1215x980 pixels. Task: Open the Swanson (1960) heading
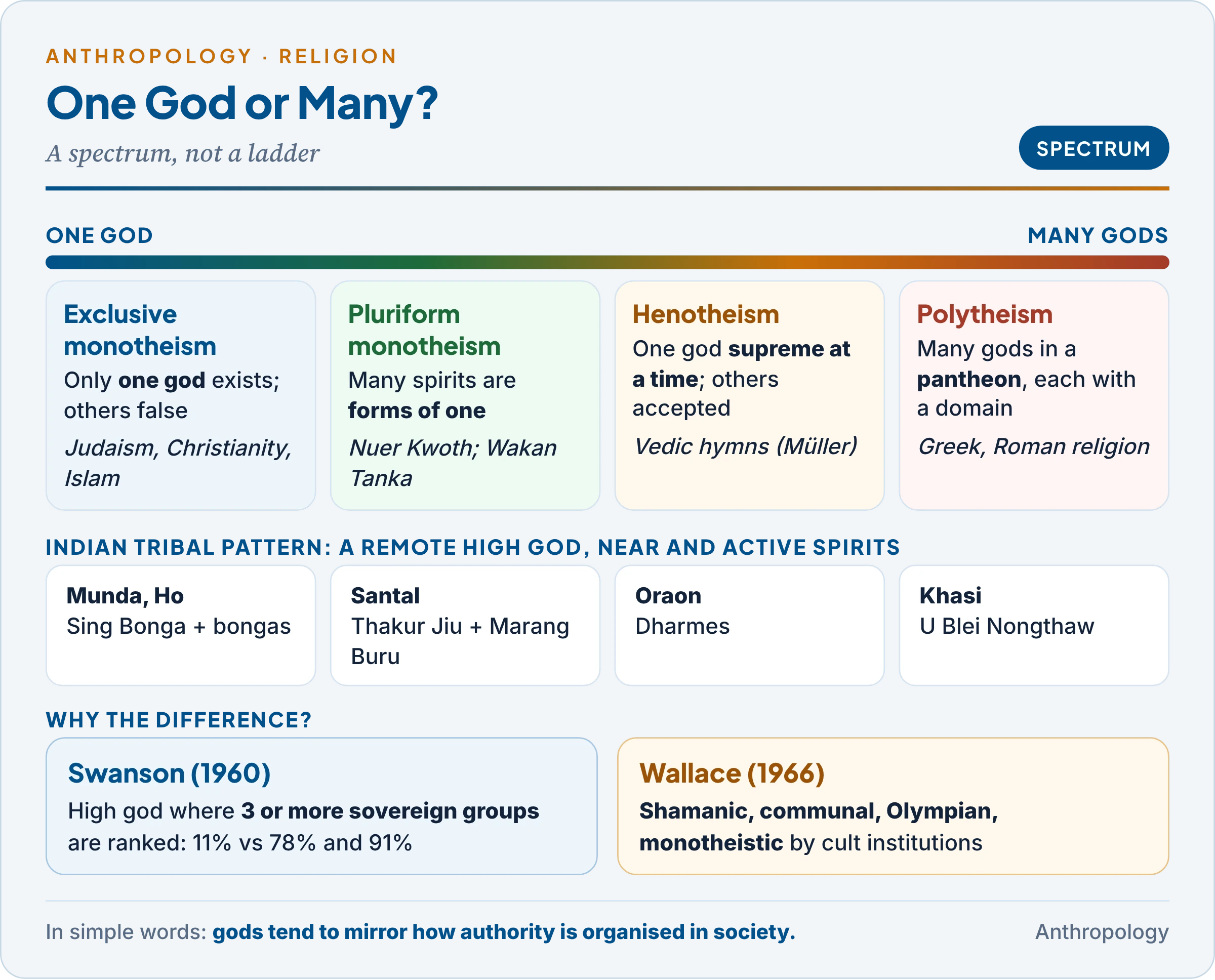(170, 773)
